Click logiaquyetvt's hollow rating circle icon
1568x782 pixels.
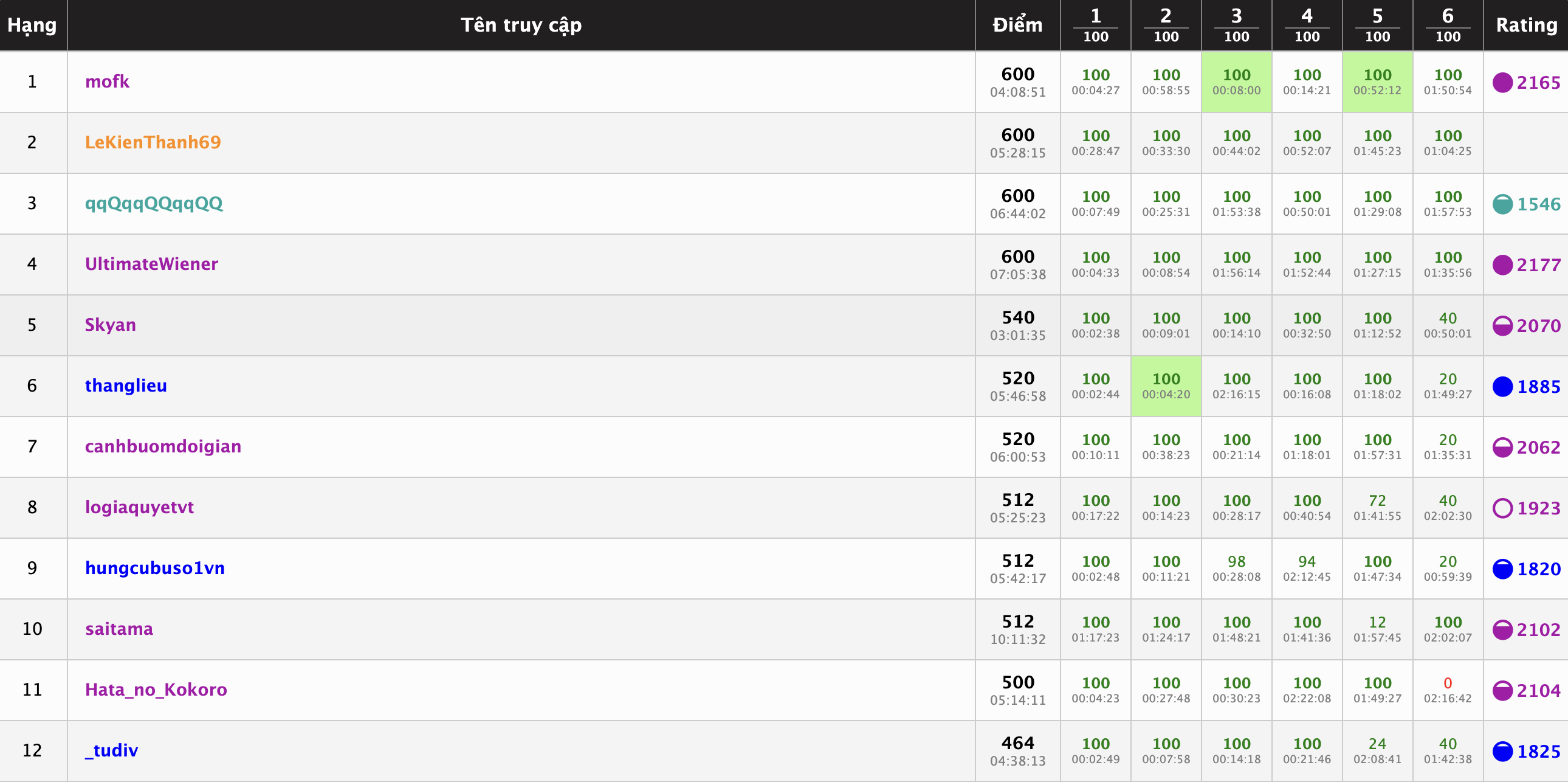pyautogui.click(x=1502, y=508)
